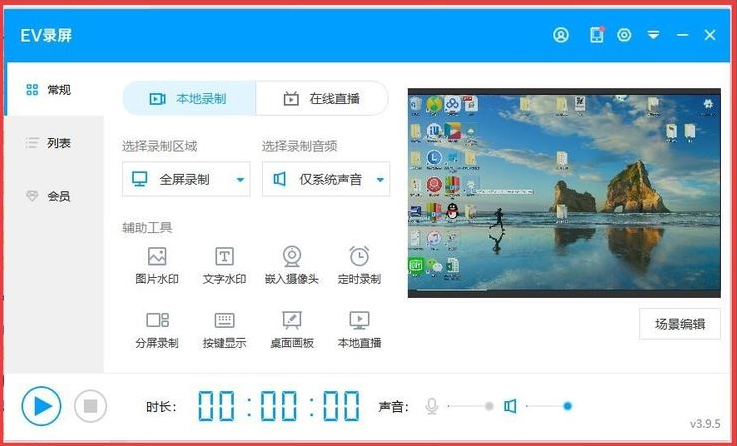Launch the 桌面画板 desktop drawing board
The image size is (737, 446).
click(x=292, y=330)
